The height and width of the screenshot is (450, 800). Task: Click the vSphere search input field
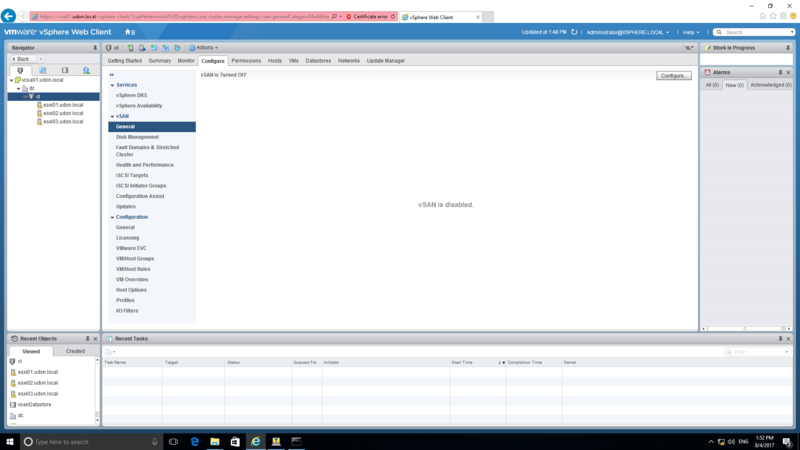tap(755, 32)
